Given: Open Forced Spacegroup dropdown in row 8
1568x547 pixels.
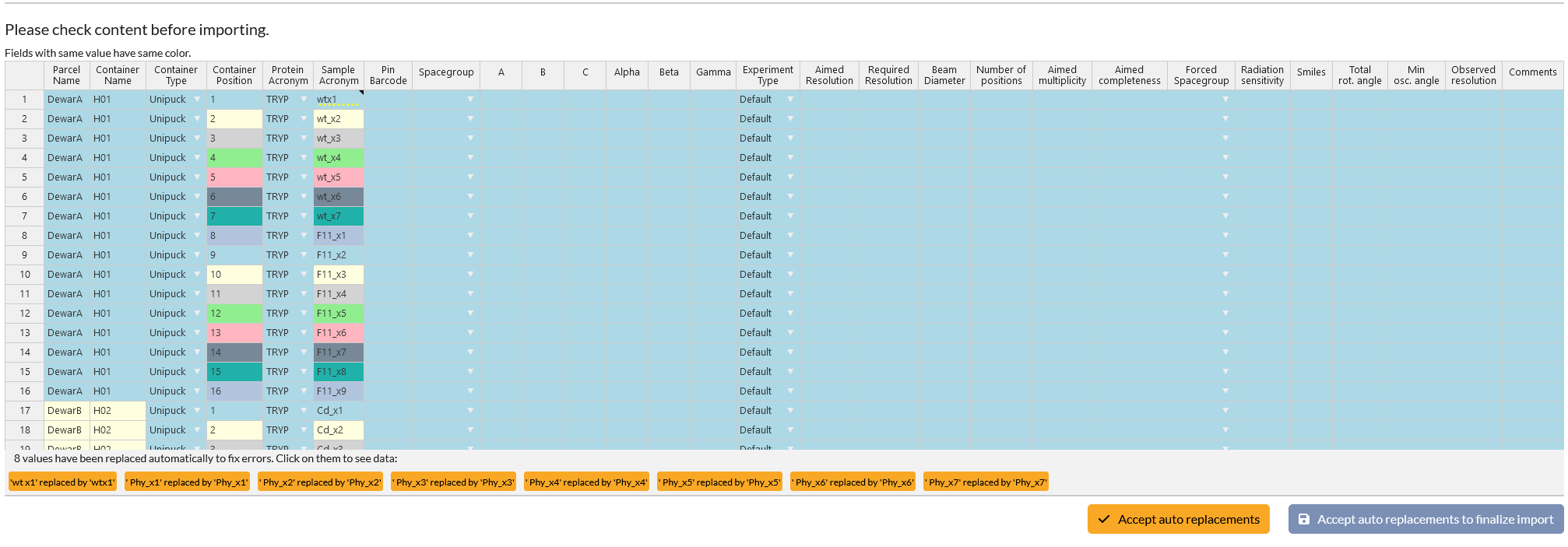Looking at the screenshot, I should pos(1225,236).
